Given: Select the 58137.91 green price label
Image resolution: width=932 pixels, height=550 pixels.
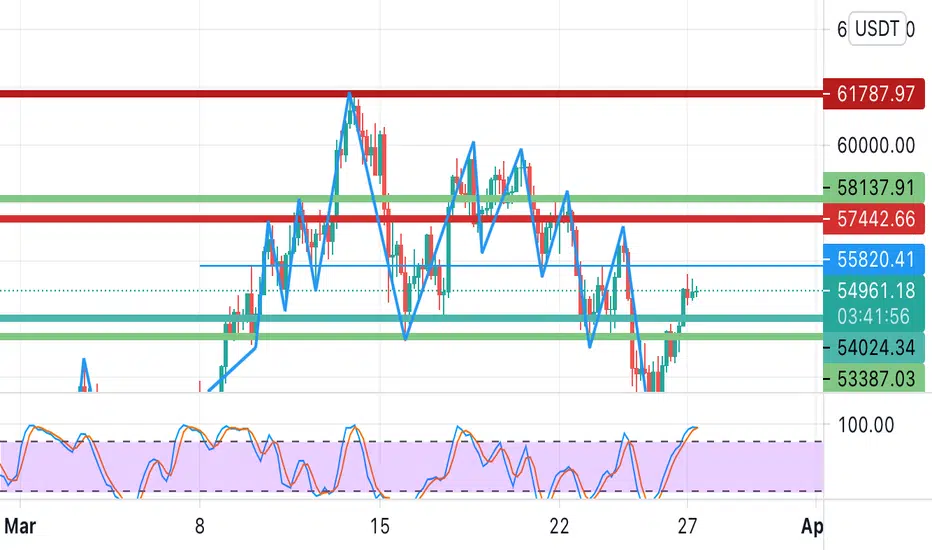Looking at the screenshot, I should tap(874, 188).
